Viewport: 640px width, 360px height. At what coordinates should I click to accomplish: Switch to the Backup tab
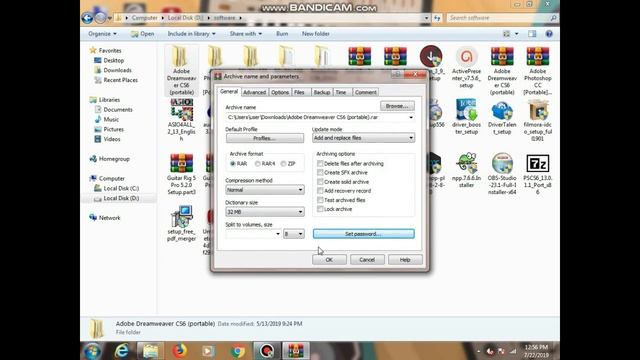point(322,92)
